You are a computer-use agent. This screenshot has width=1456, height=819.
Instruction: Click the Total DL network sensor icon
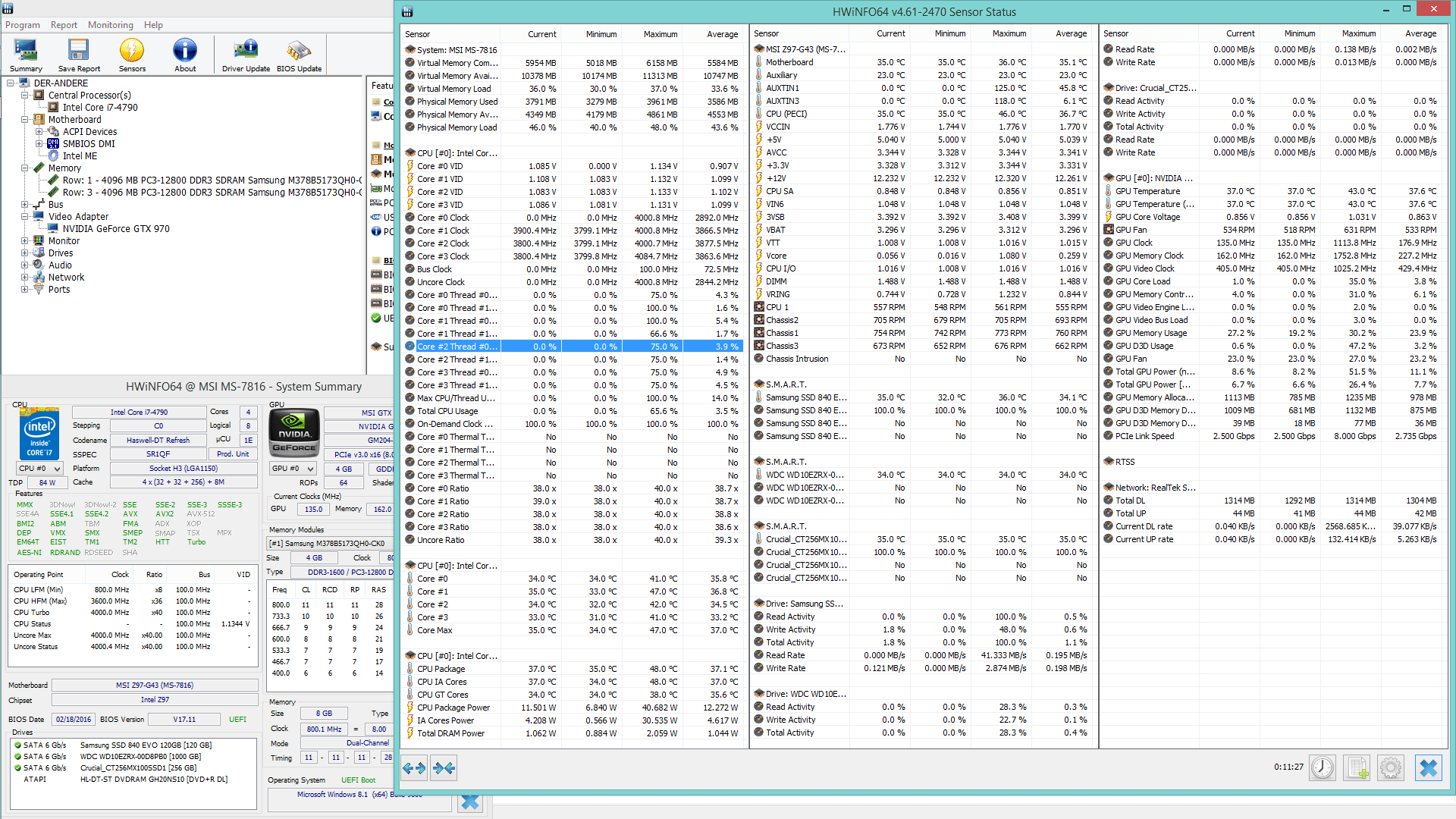click(x=1109, y=500)
